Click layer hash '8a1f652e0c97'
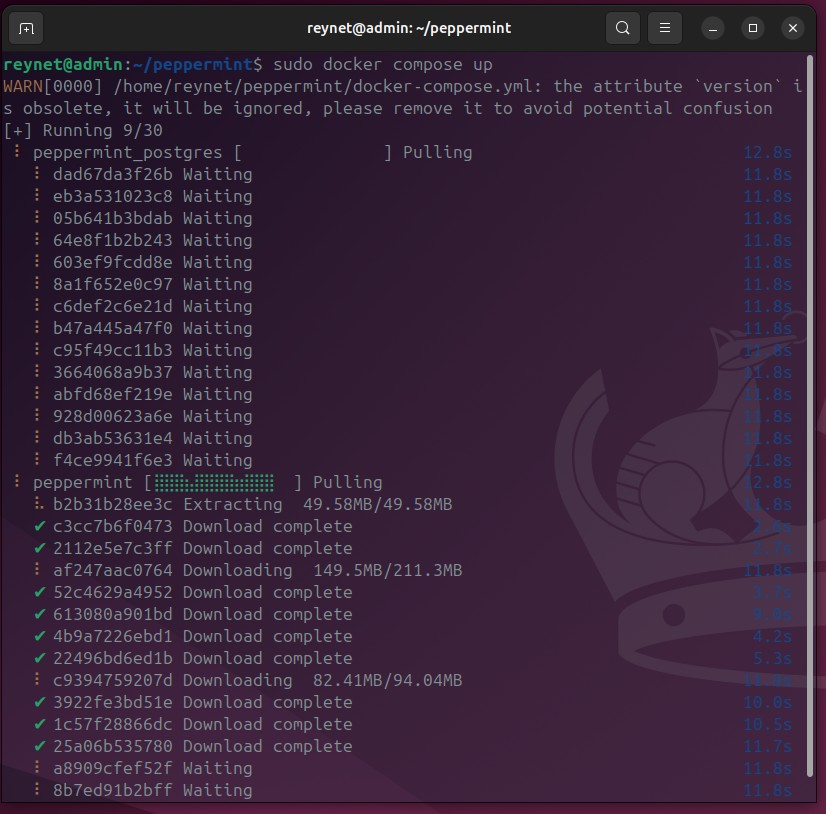Image resolution: width=826 pixels, height=814 pixels. pos(113,285)
